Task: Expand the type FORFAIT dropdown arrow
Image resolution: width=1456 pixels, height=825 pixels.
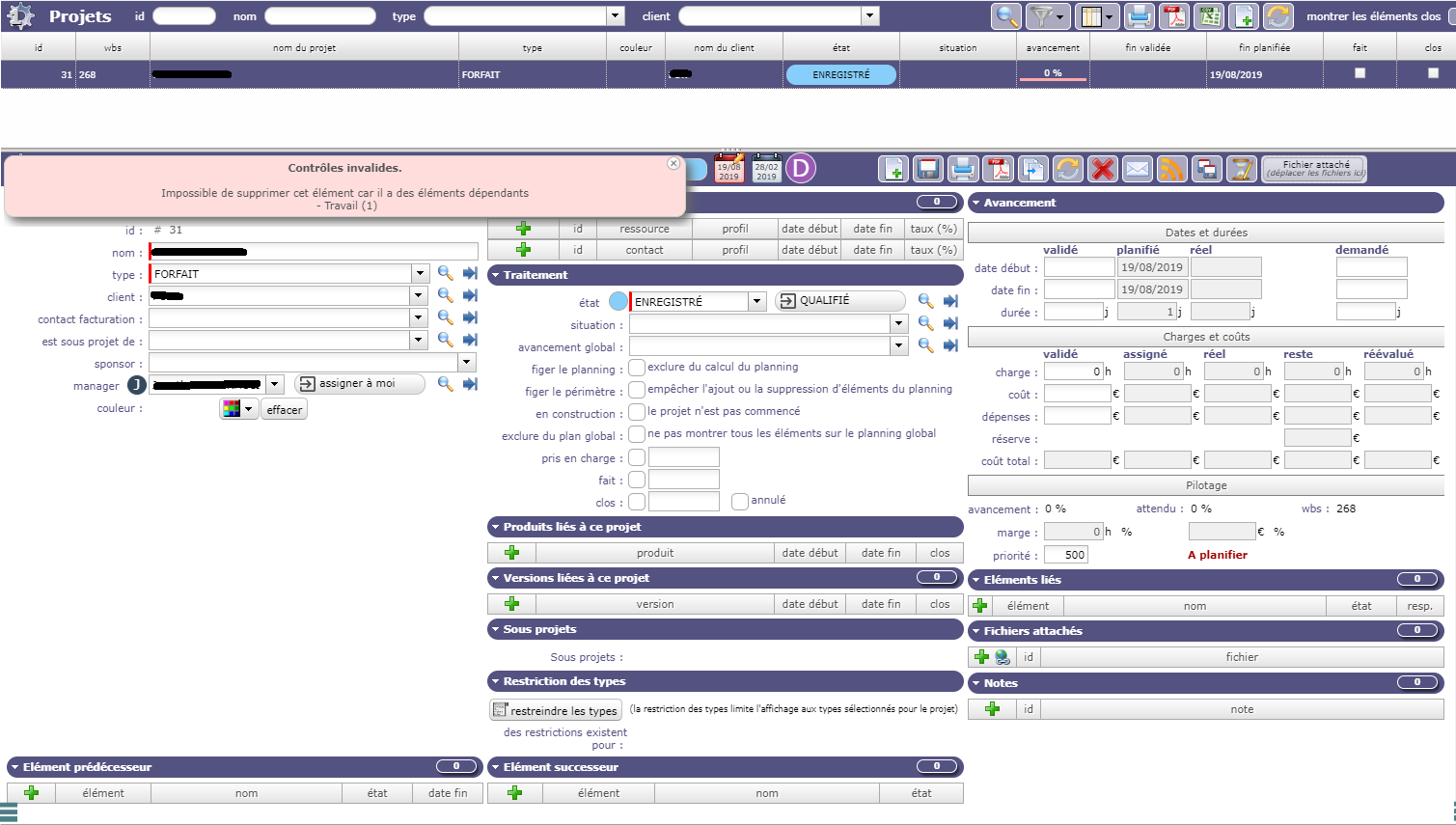Action: (420, 274)
